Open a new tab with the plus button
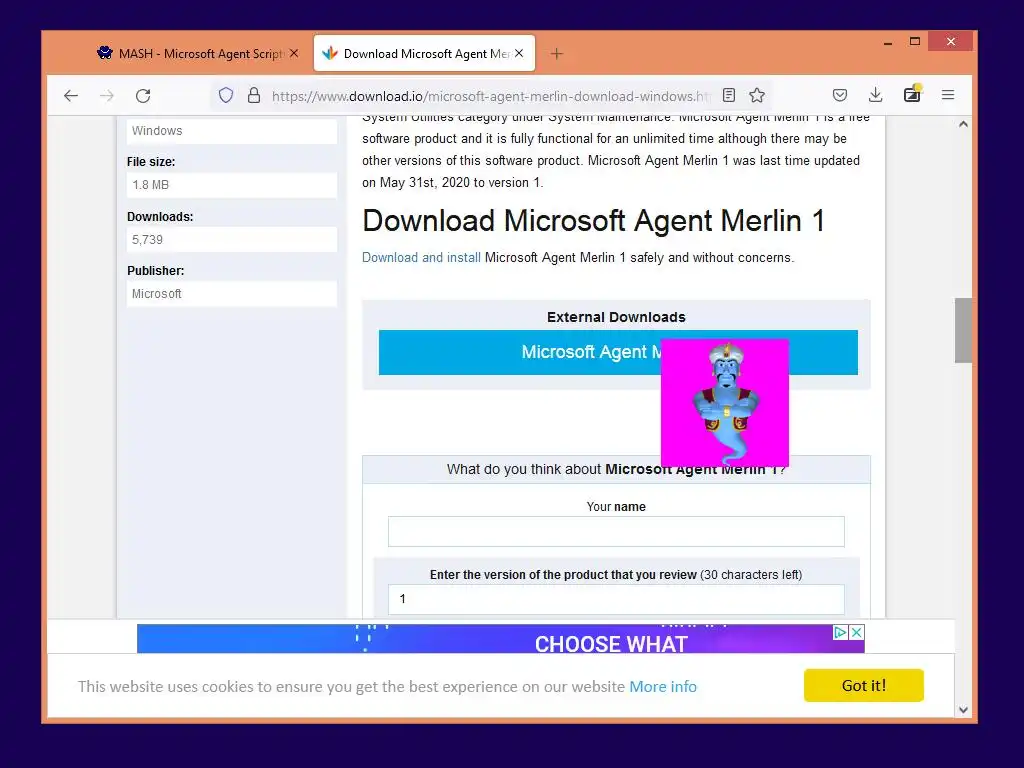This screenshot has height=768, width=1024. click(x=556, y=54)
